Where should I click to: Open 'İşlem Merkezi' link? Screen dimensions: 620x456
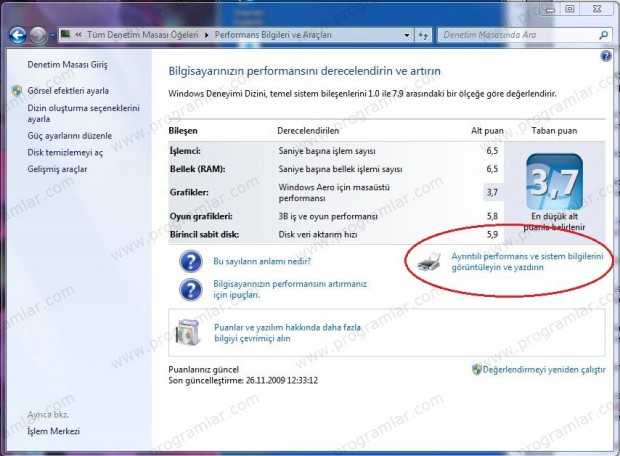[53, 431]
